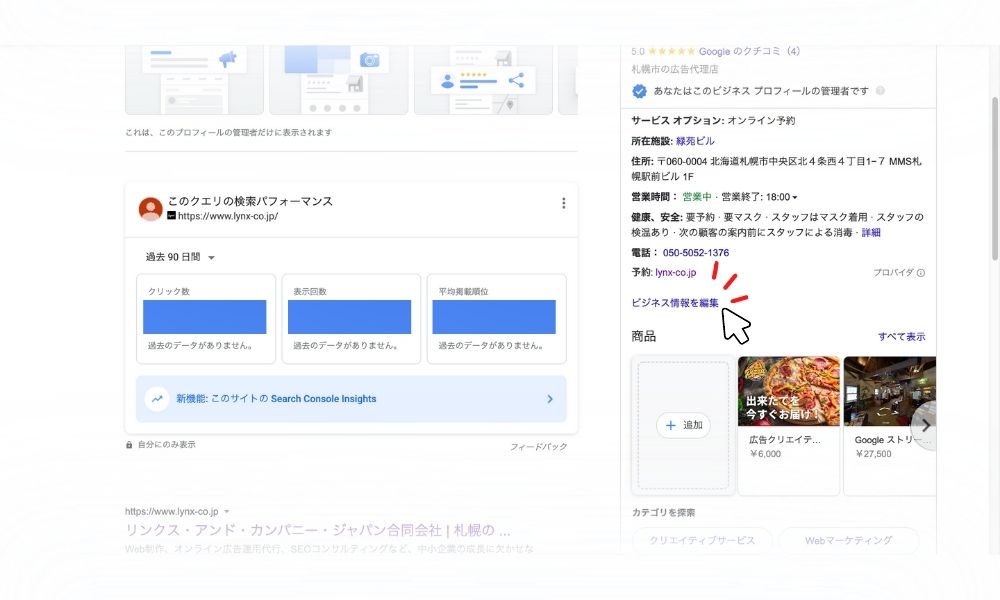Viewport: 1000px width, 600px height.
Task: Click the megaphone post promo card
Action: click(194, 80)
